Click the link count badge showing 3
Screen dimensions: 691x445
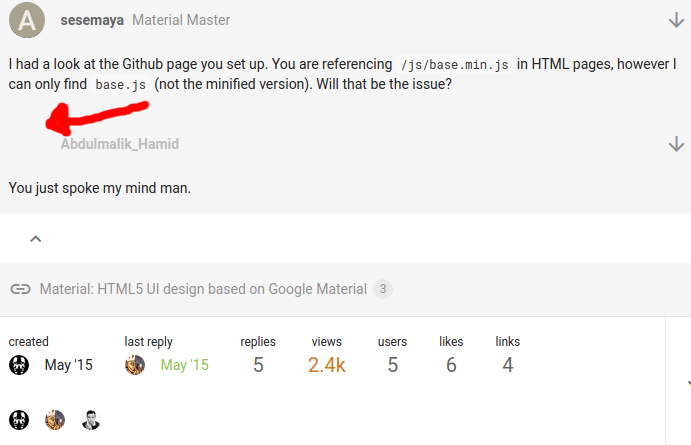(x=383, y=289)
